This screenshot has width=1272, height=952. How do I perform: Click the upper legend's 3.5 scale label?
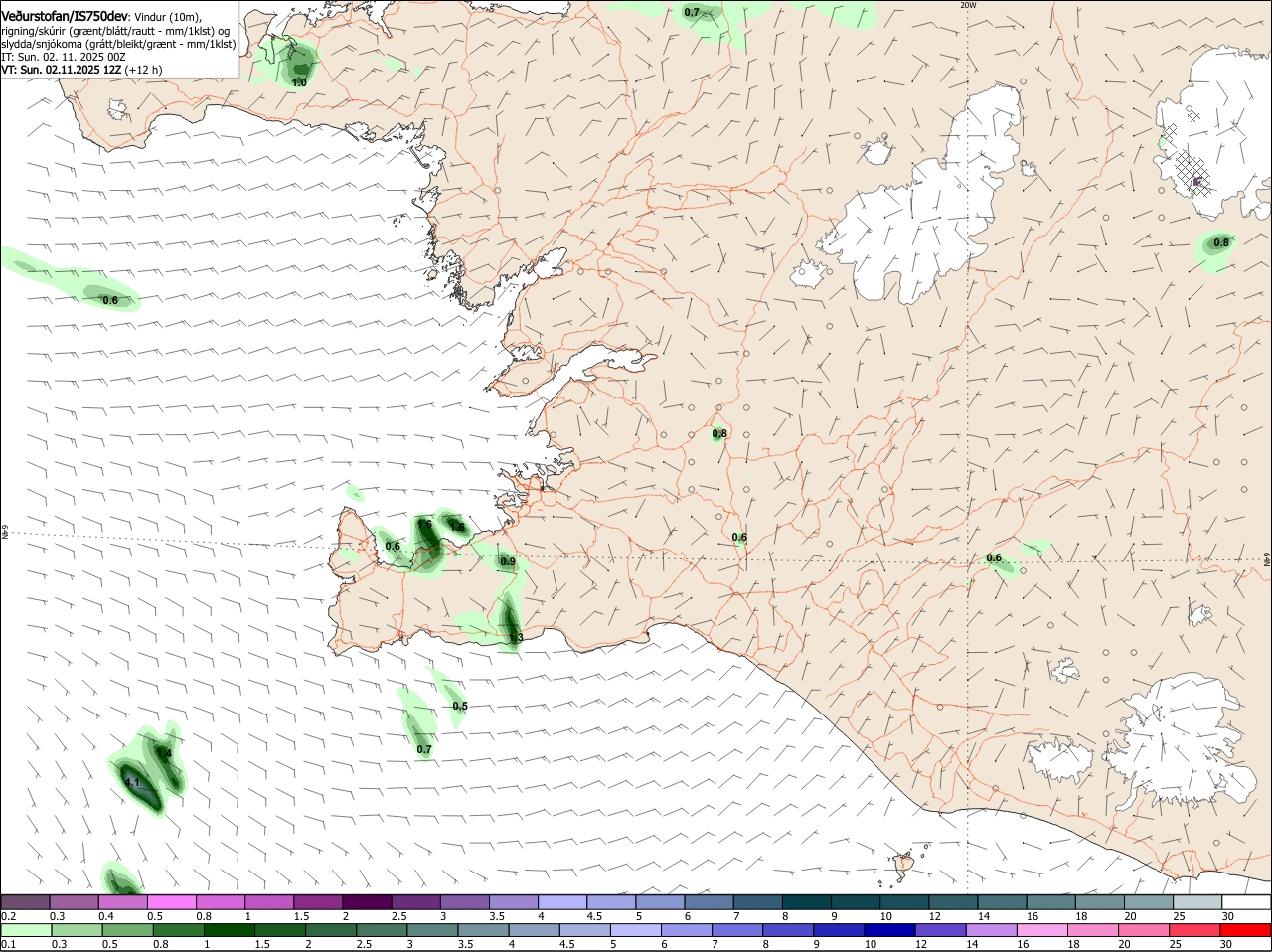[497, 916]
